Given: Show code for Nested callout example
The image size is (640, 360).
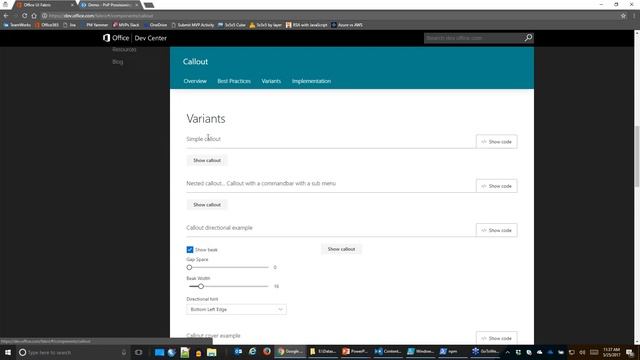Looking at the screenshot, I should 496,186.
